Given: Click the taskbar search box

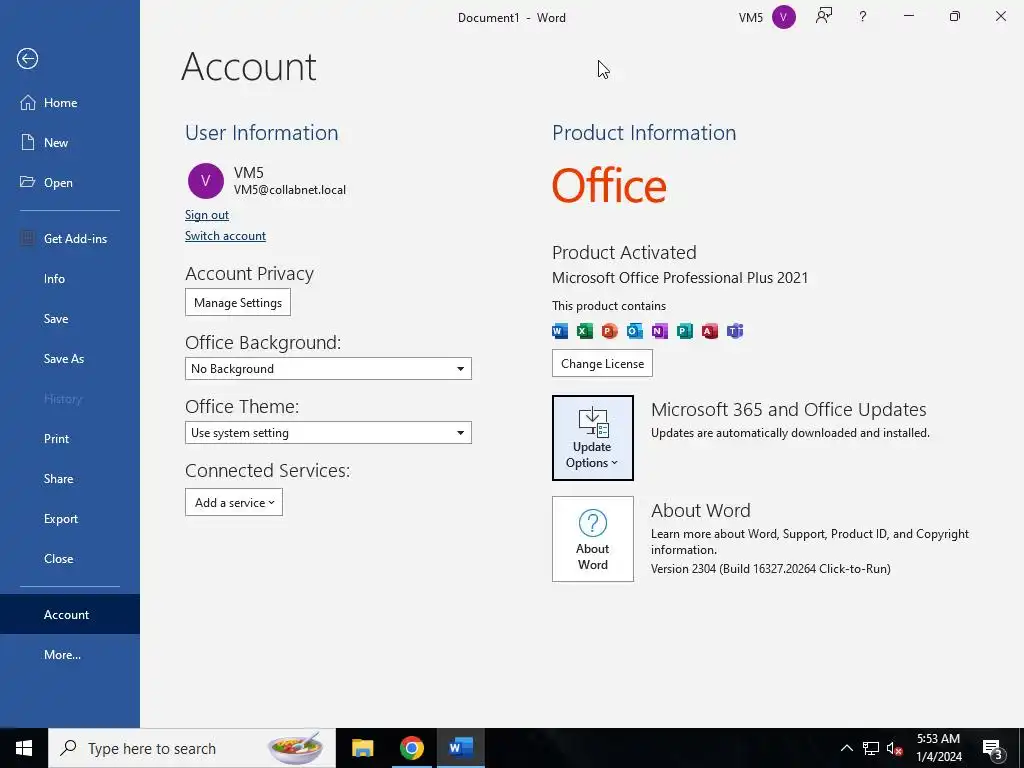Looking at the screenshot, I should point(192,748).
